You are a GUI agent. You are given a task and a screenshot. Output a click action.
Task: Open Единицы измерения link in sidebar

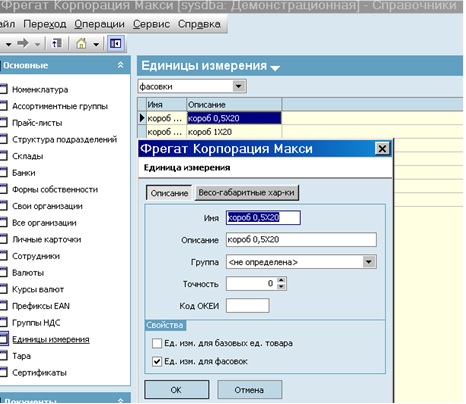pyautogui.click(x=51, y=340)
